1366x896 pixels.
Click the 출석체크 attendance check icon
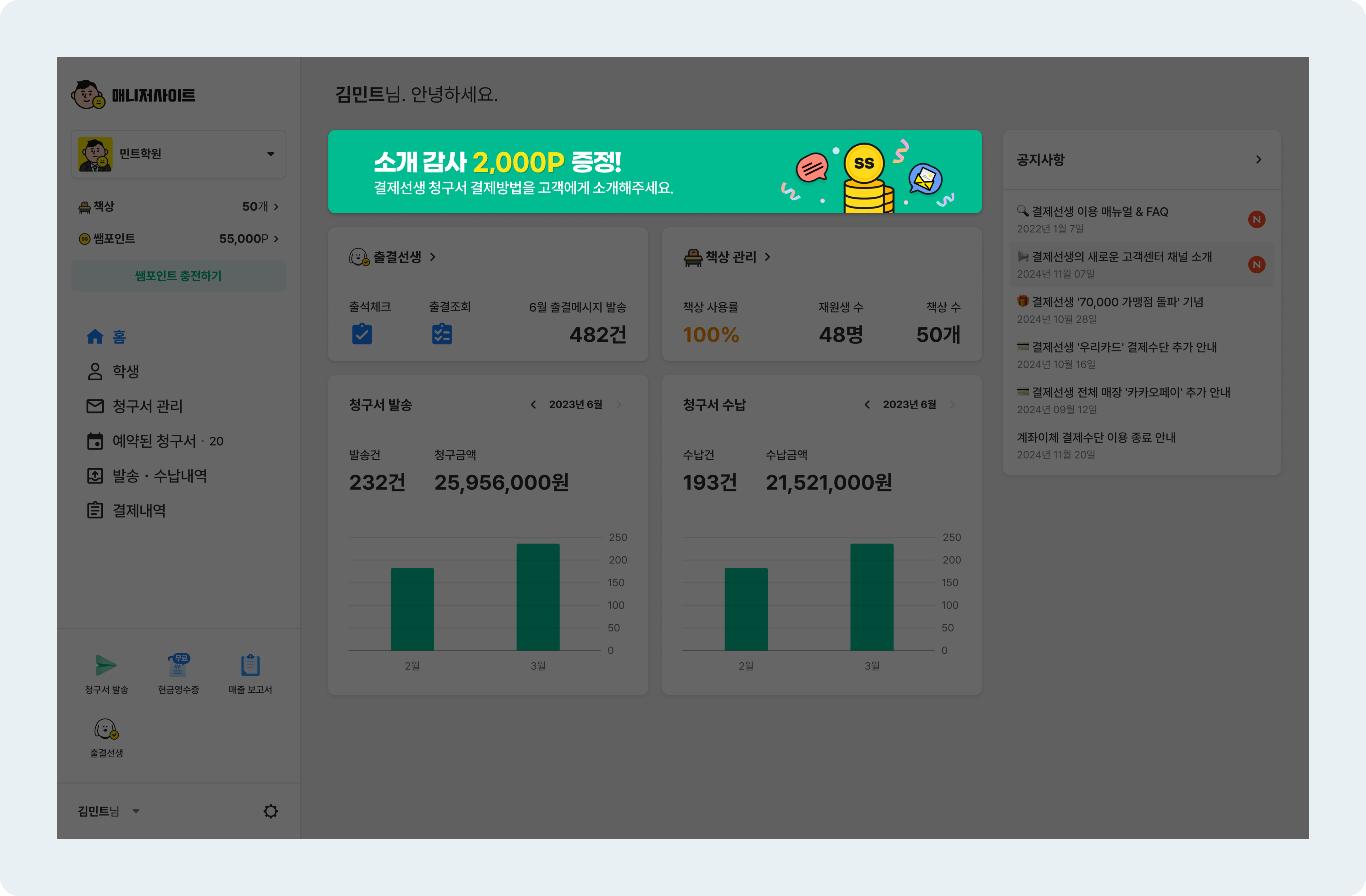[x=362, y=334]
